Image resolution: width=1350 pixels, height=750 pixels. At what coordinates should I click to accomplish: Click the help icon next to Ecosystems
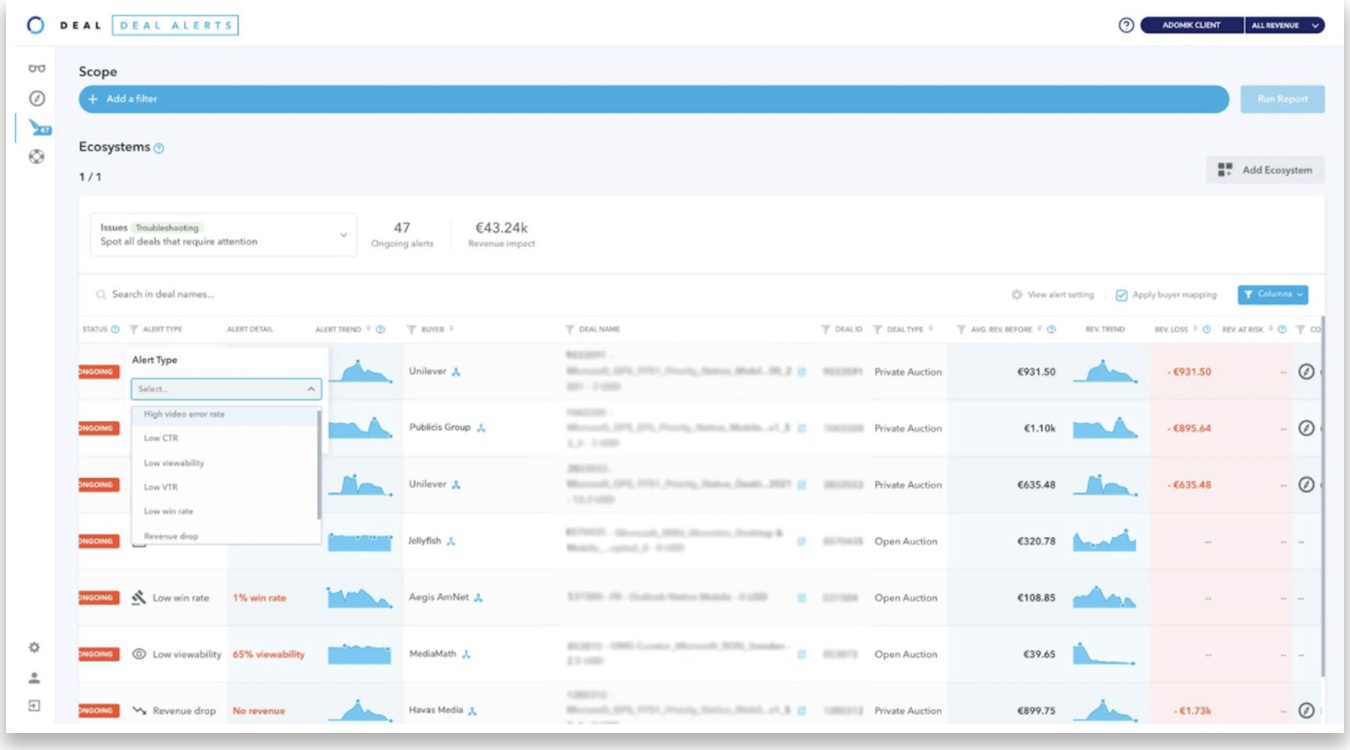[x=159, y=148]
